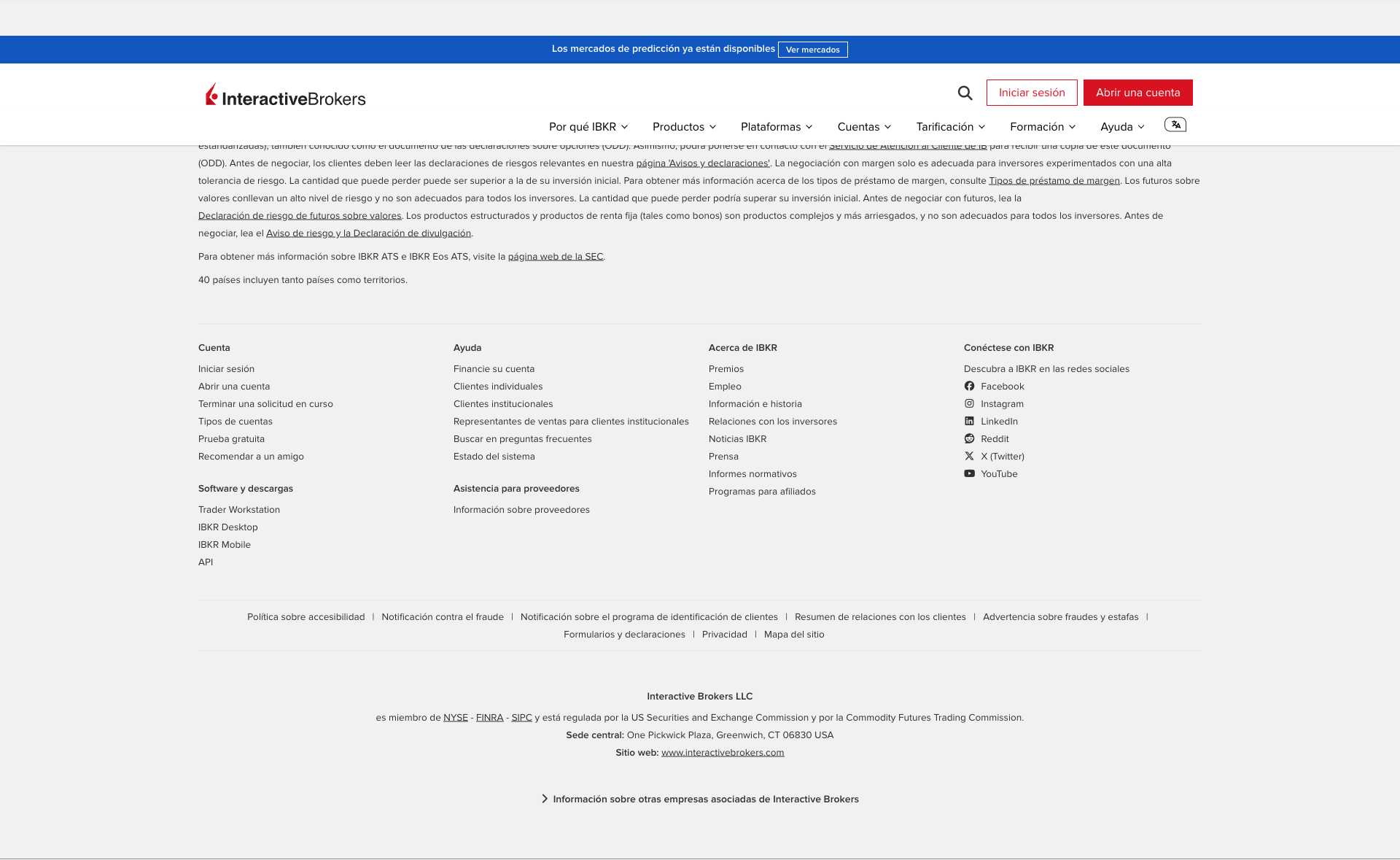
Task: Open Buscar en preguntas frecuentes link
Action: [522, 439]
